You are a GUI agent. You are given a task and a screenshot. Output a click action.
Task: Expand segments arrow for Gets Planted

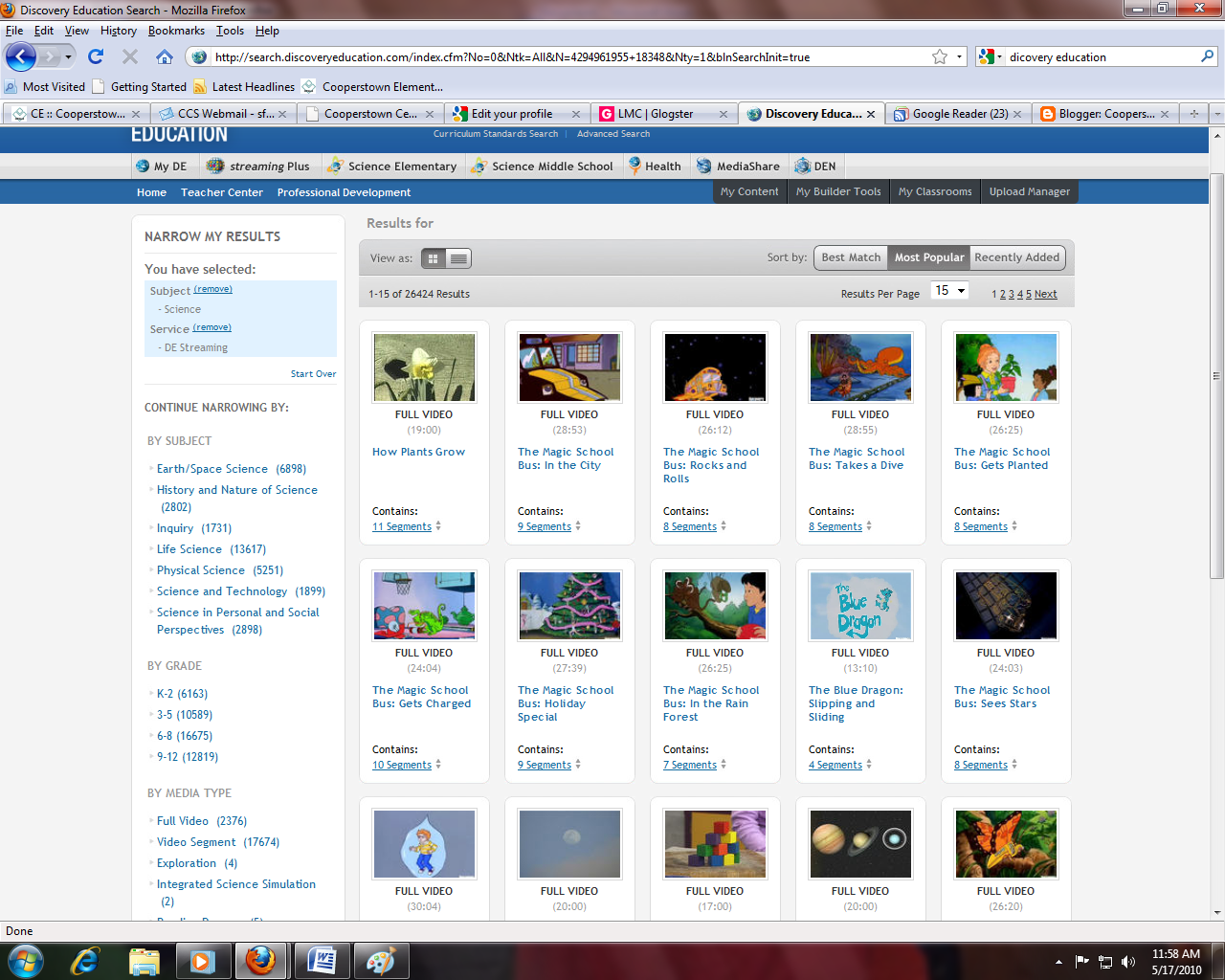pyautogui.click(x=1014, y=526)
